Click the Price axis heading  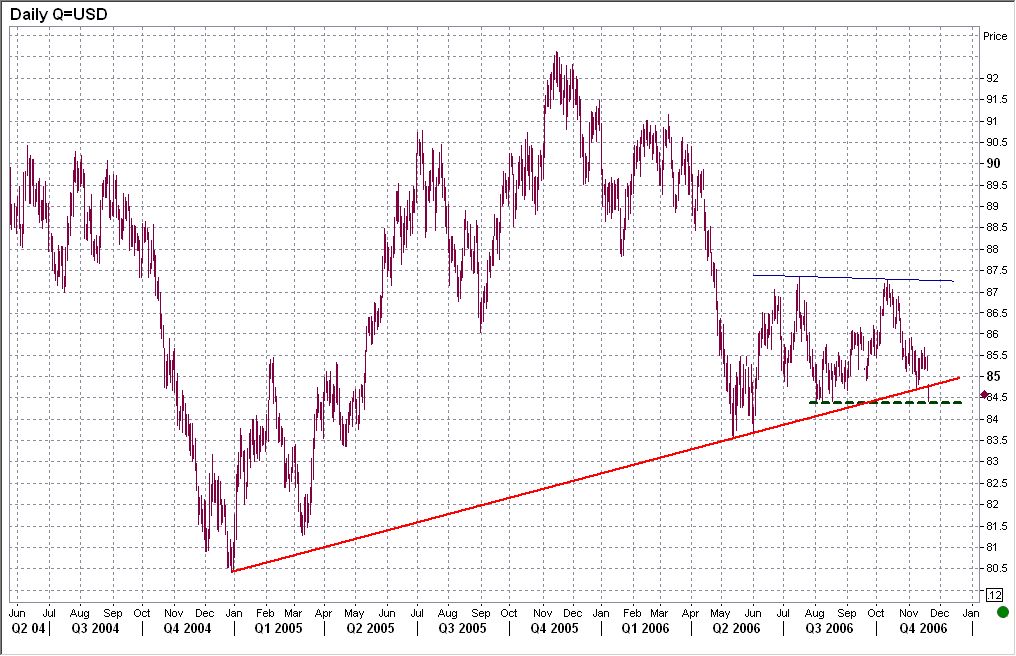995,36
